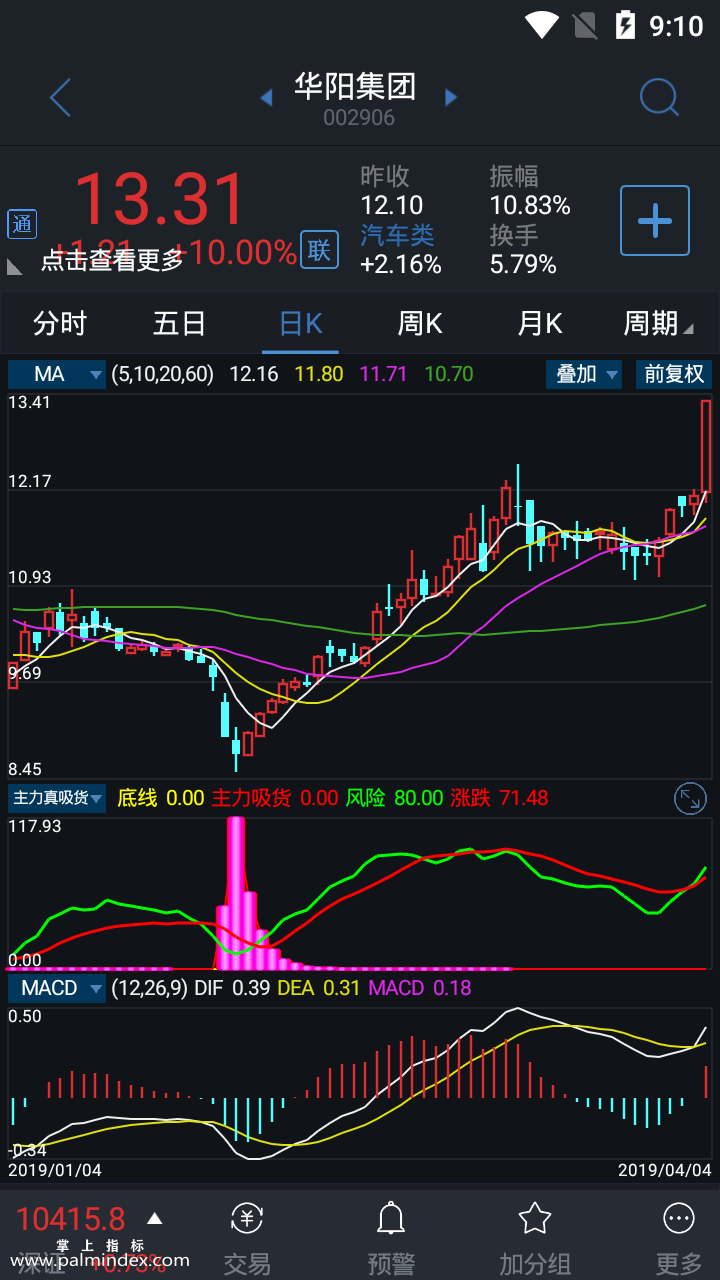Tap the 换手 5.79% value

(523, 264)
